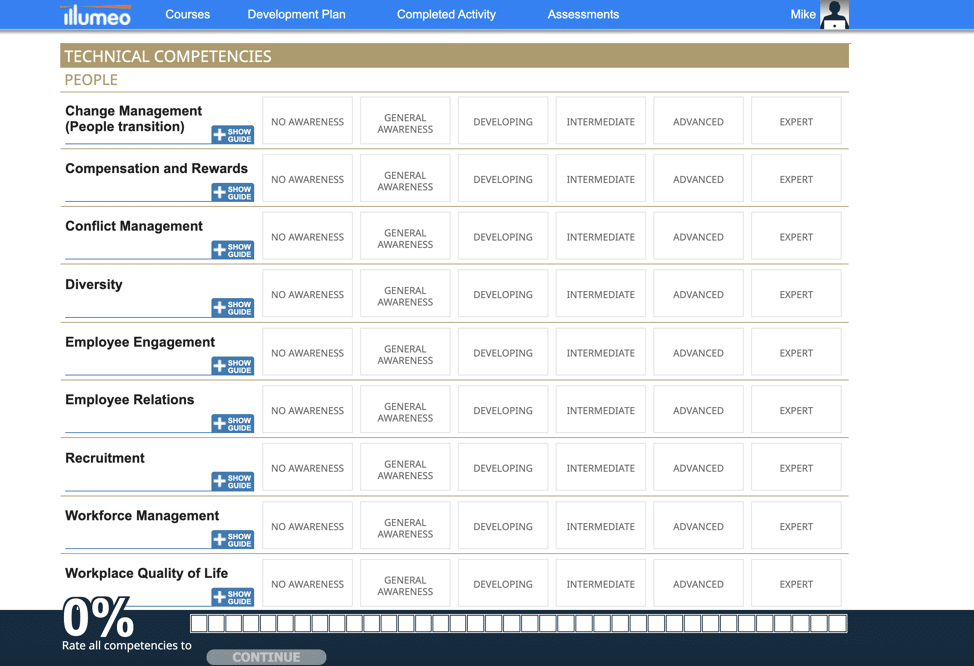Click the illumeo logo
Screen dimensions: 974x666
(x=96, y=15)
